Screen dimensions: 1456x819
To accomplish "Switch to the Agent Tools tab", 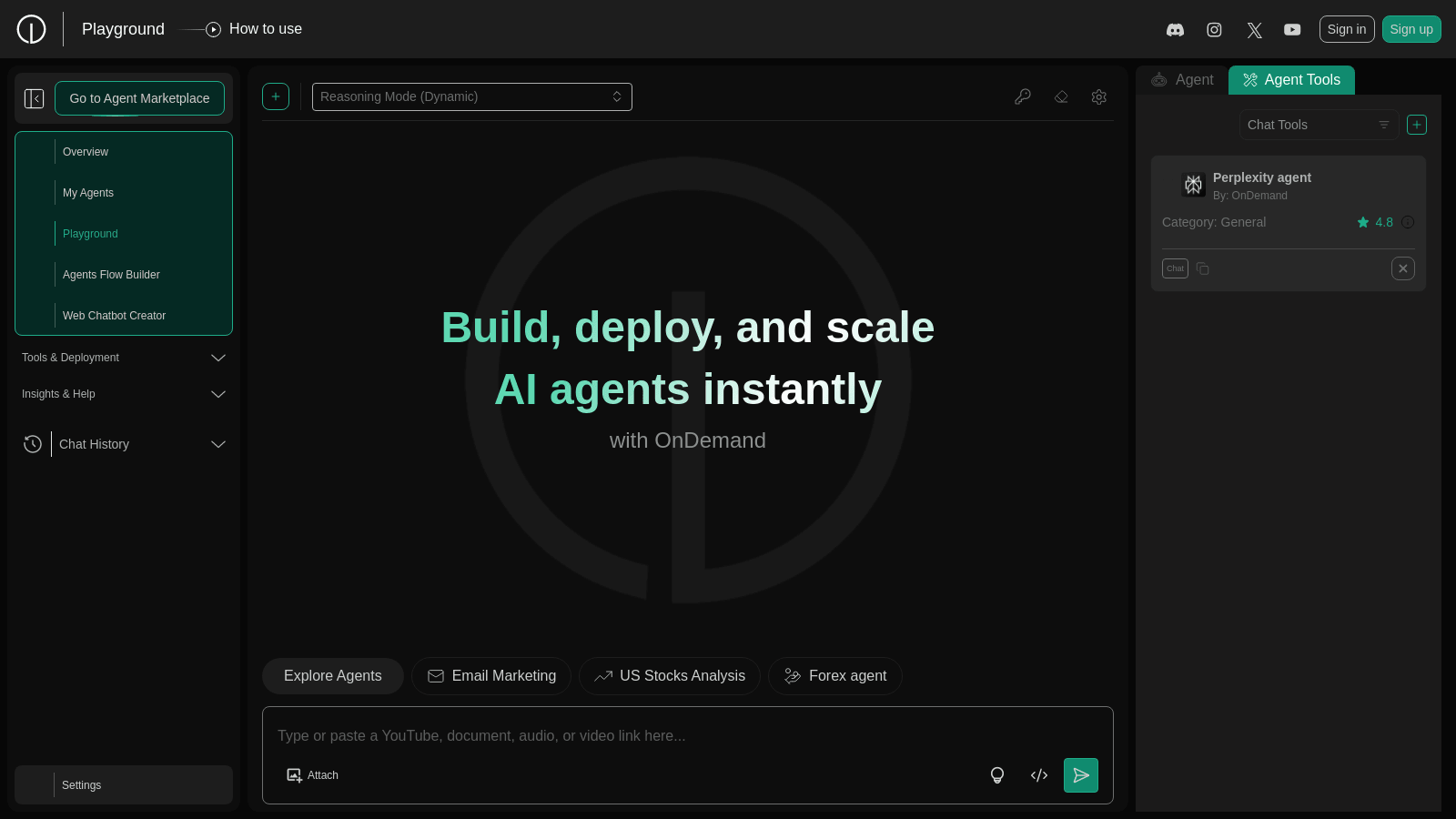I will (1291, 80).
